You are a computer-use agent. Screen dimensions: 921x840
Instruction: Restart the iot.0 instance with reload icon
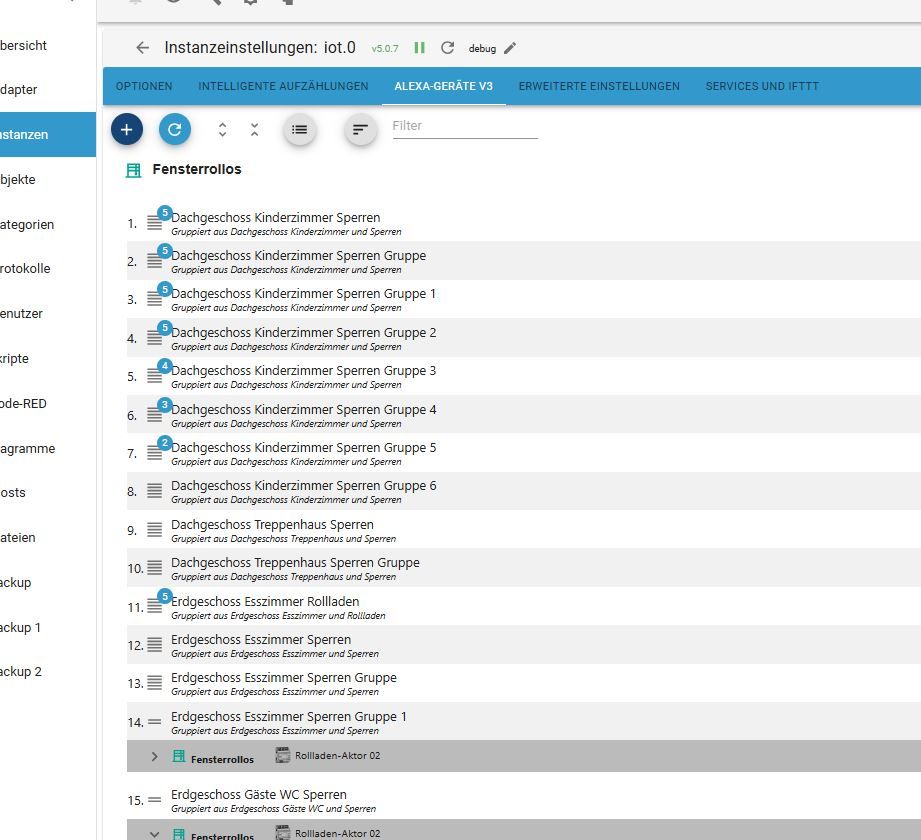pos(448,48)
